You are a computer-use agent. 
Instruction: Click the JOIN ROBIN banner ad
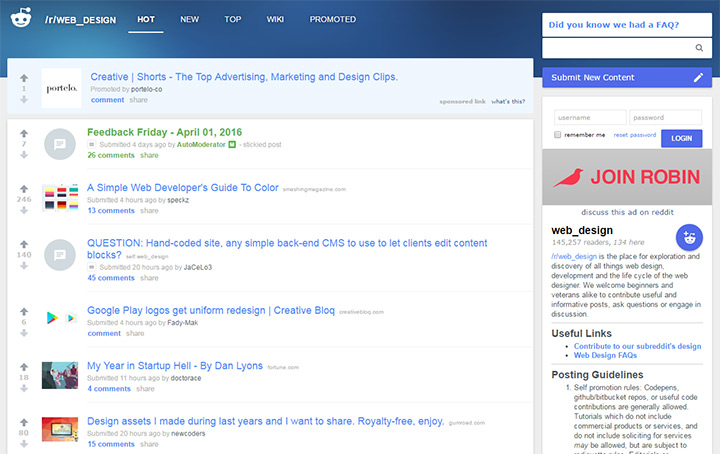627,177
